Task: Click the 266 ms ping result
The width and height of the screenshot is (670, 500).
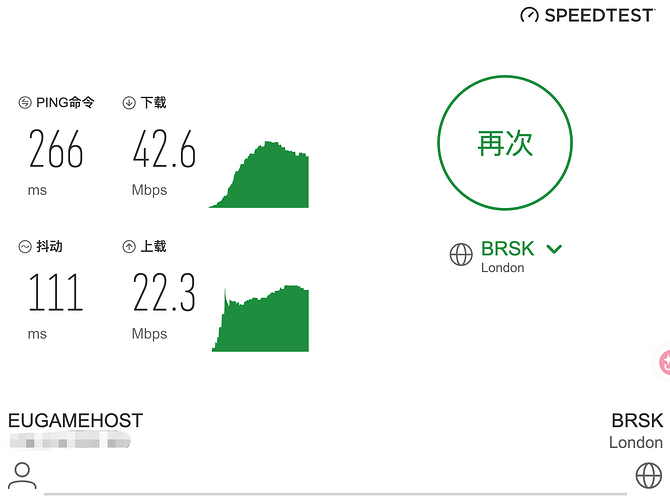Action: click(56, 149)
